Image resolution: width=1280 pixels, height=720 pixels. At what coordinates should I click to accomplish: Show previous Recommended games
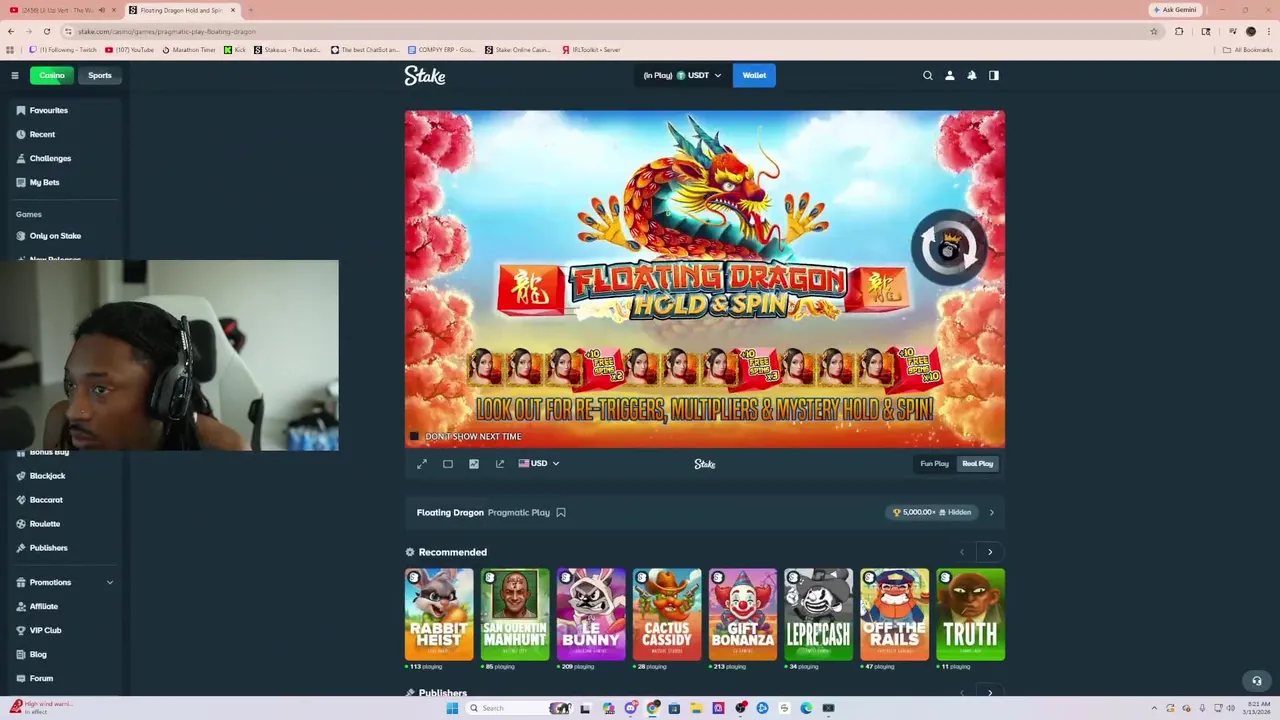[962, 552]
